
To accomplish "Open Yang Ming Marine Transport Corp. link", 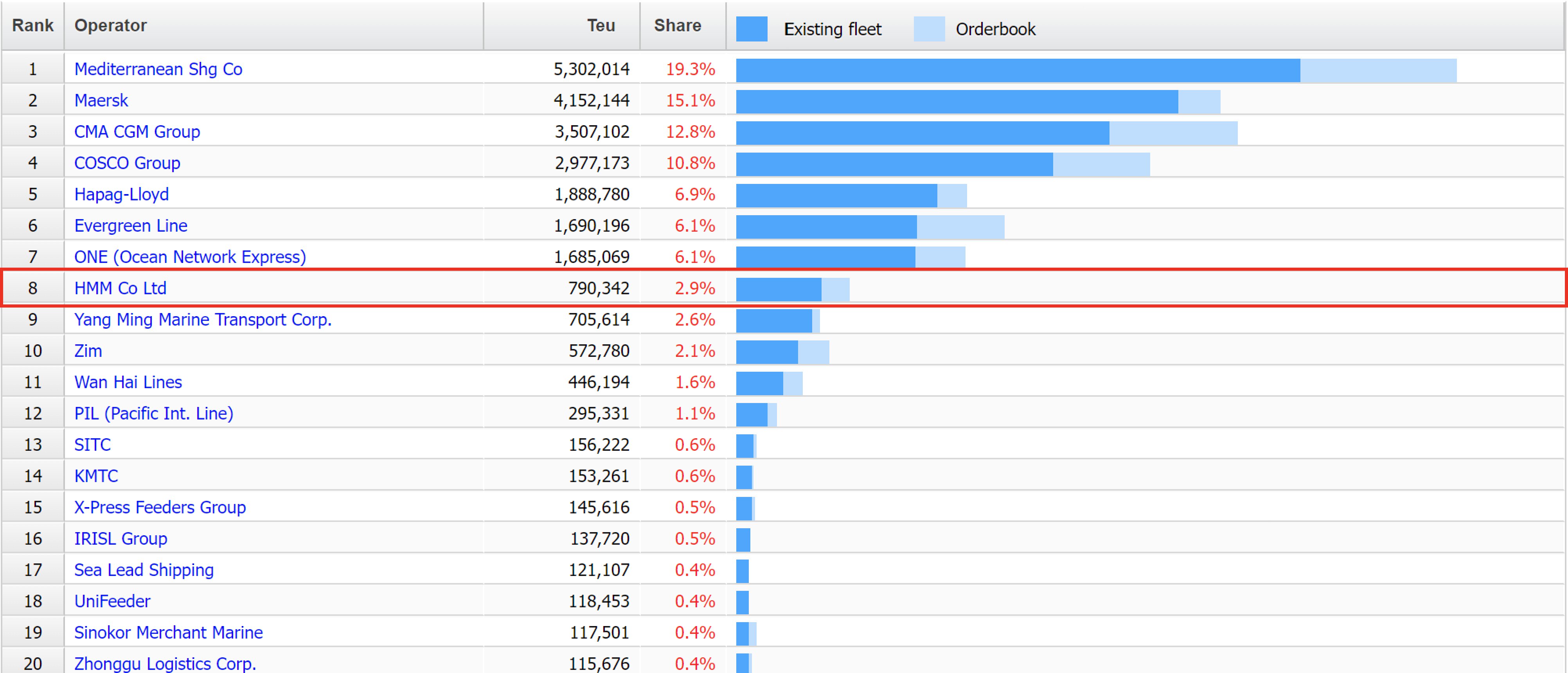I will click(x=203, y=320).
